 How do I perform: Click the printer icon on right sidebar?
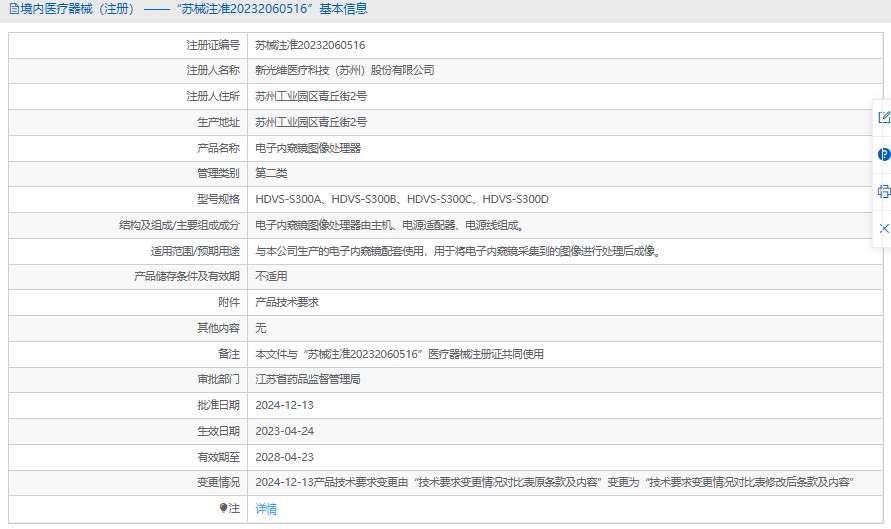click(x=884, y=191)
